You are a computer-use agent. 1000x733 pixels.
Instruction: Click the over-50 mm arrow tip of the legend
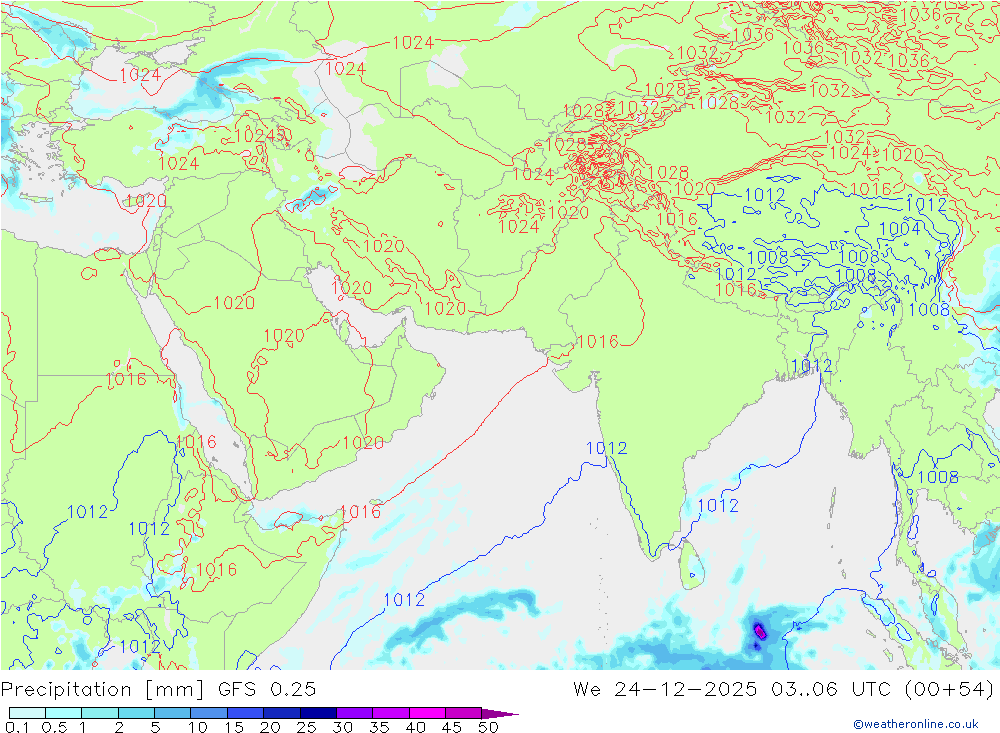[x=500, y=713]
